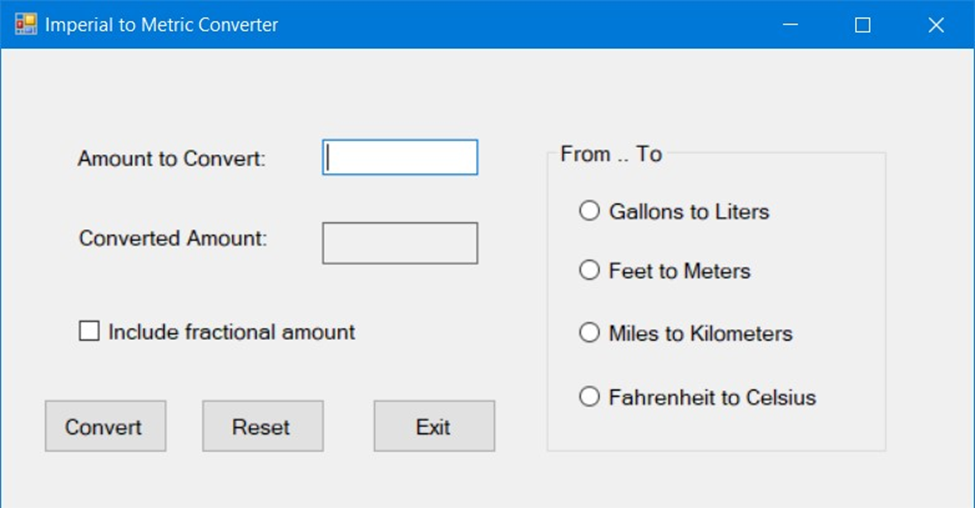Image resolution: width=975 pixels, height=508 pixels.
Task: Pick the Miles to Kilometers conversion
Action: [590, 333]
